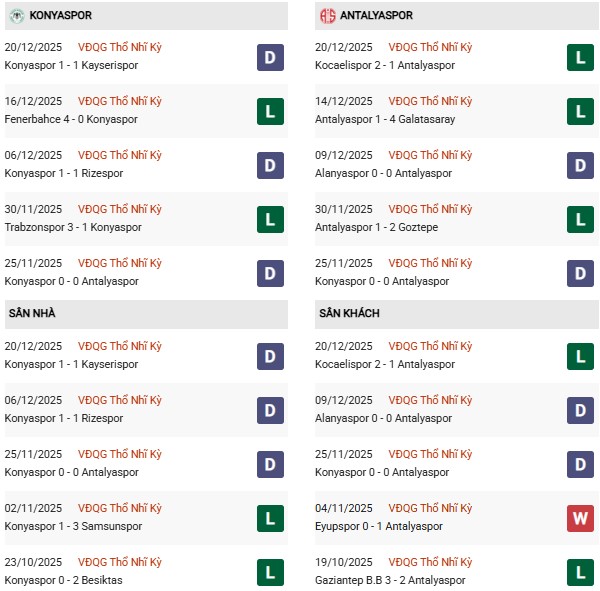
Task: Click the red W badge for Eyupspor match
Action: click(x=580, y=518)
